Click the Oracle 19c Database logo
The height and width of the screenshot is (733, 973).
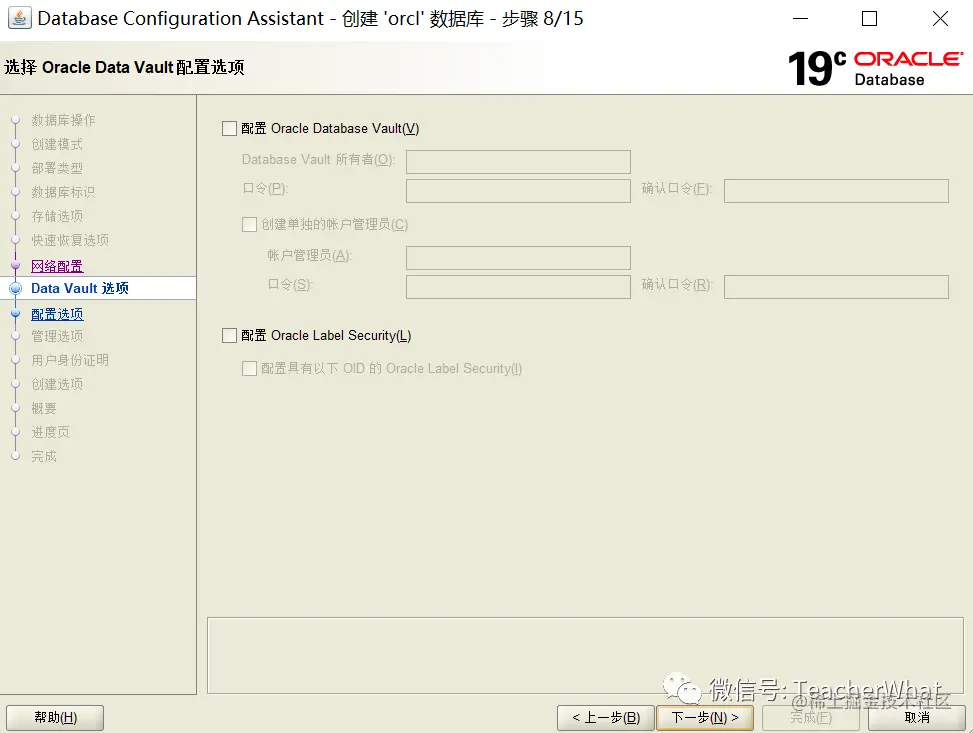click(x=875, y=68)
